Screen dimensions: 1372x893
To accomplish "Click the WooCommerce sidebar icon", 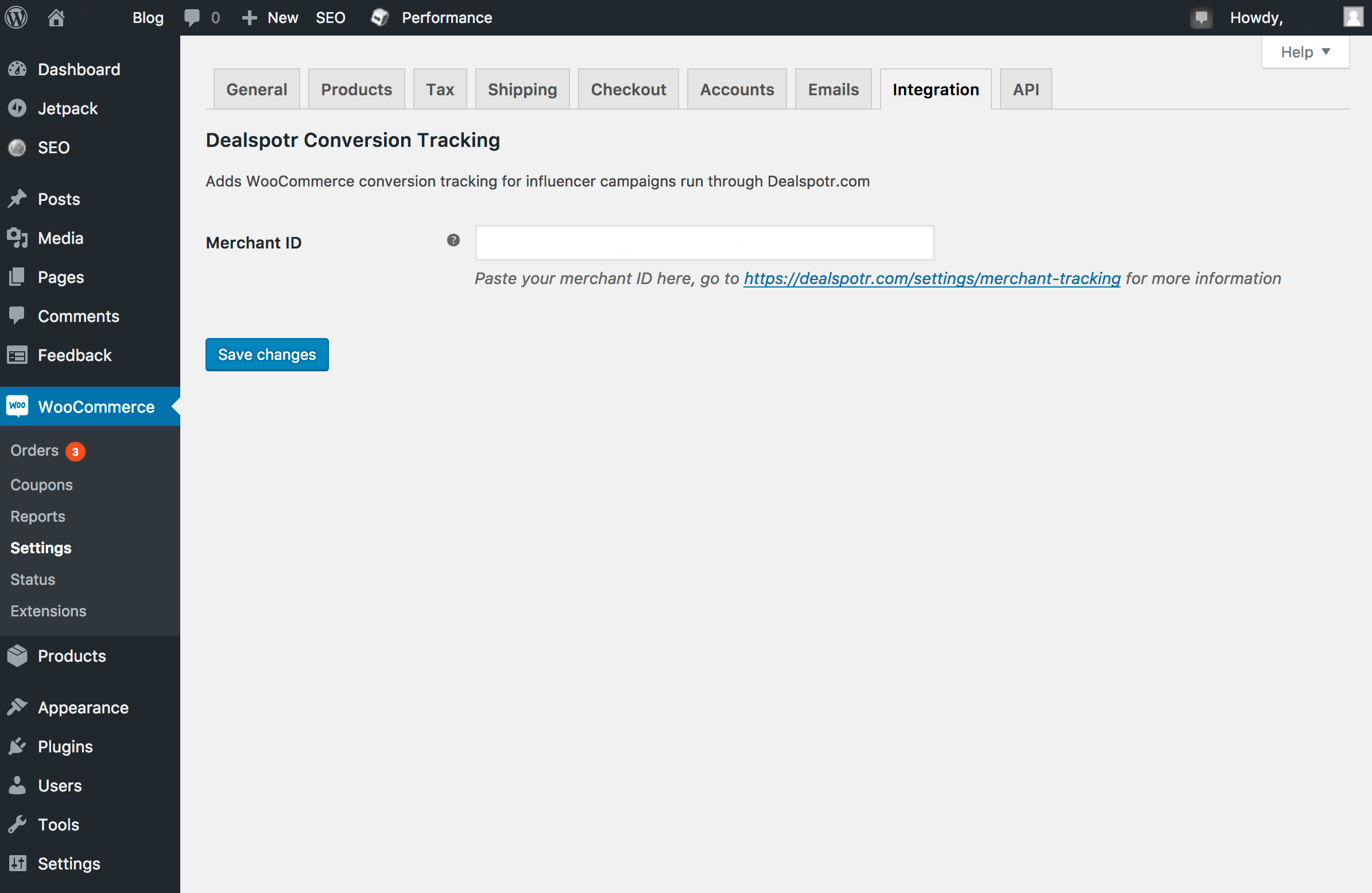I will pyautogui.click(x=17, y=406).
